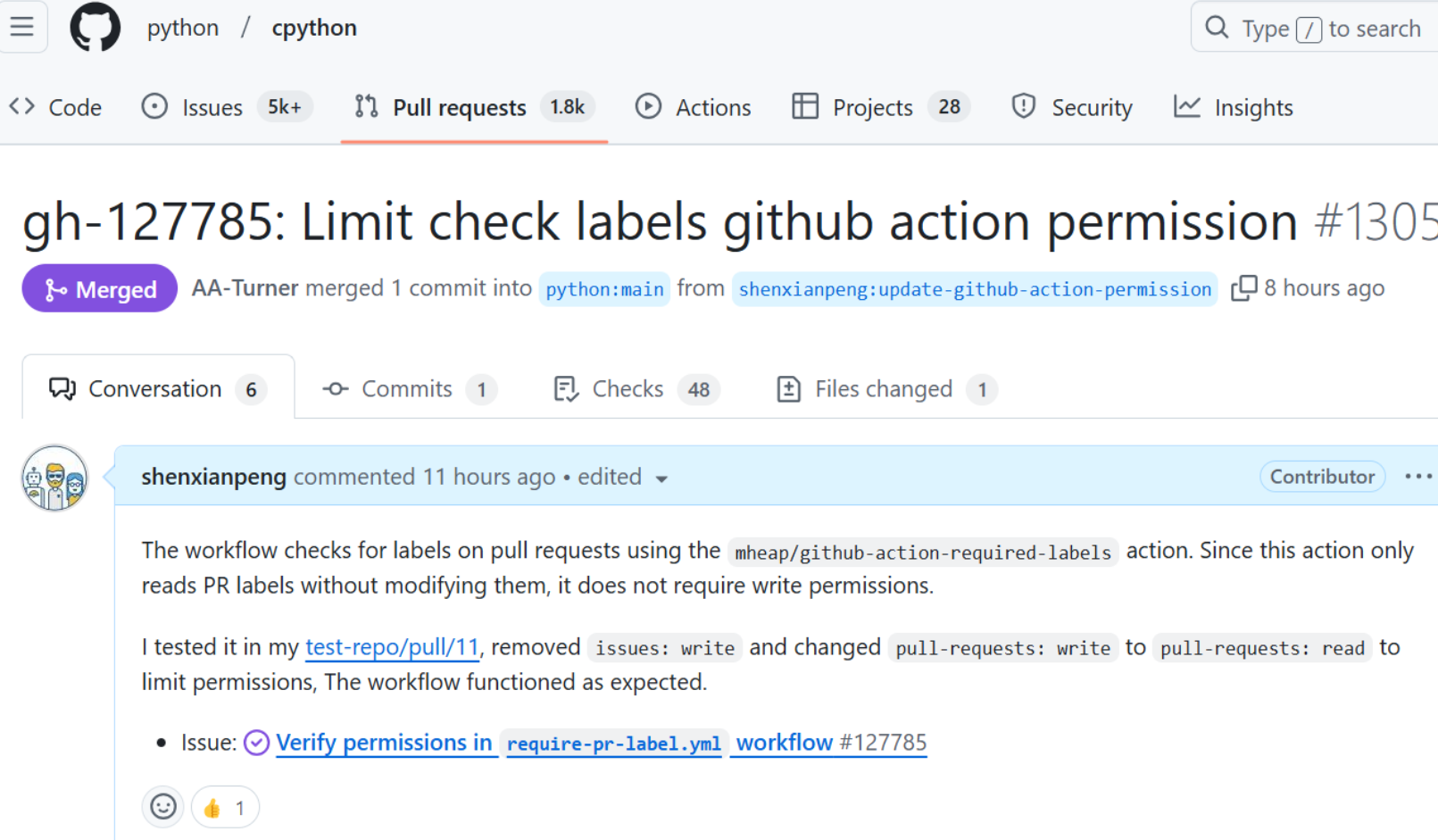Open the python:main branch link
The width and height of the screenshot is (1438, 840).
coord(604,289)
